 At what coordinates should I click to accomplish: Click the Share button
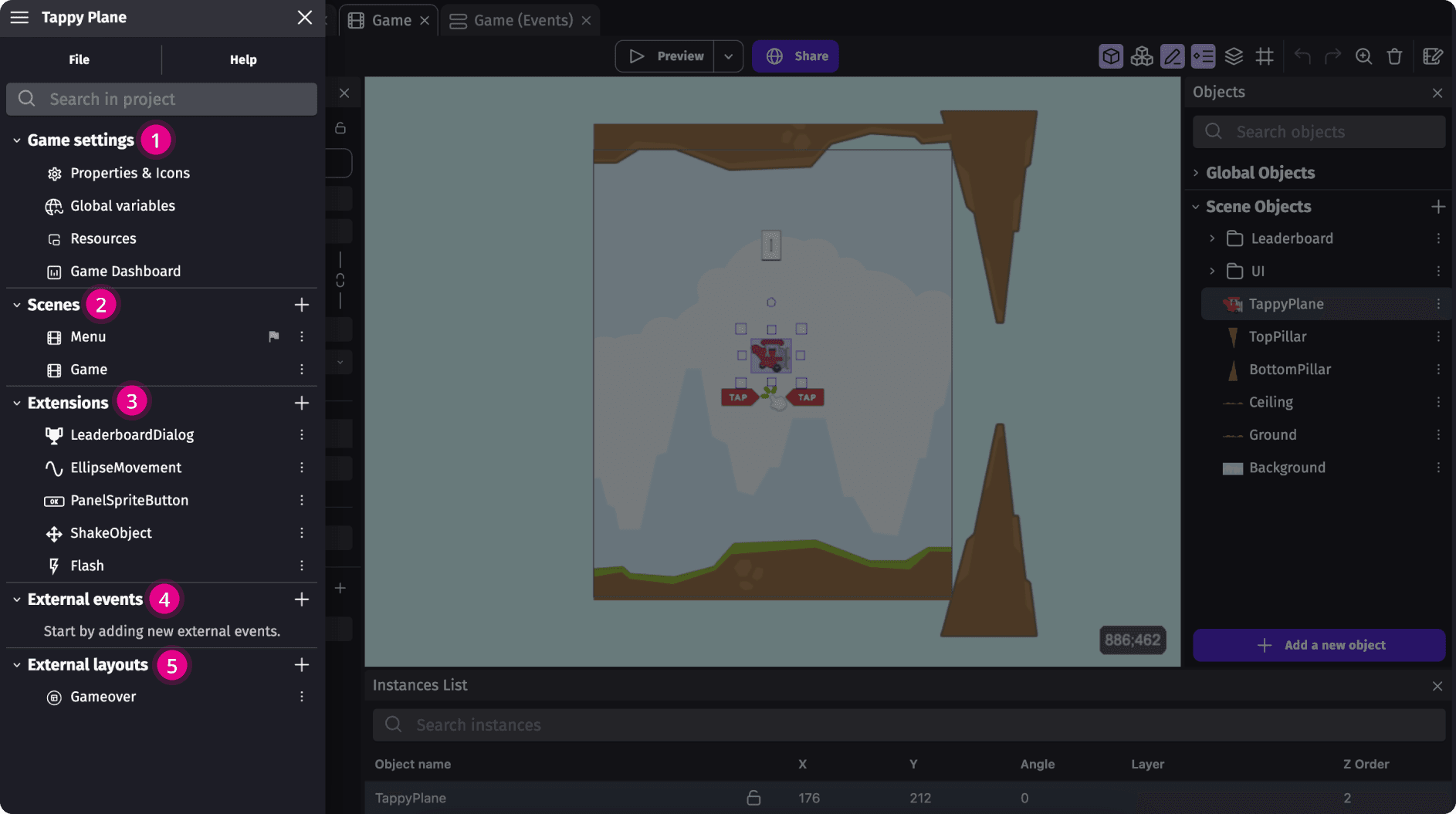[x=795, y=56]
